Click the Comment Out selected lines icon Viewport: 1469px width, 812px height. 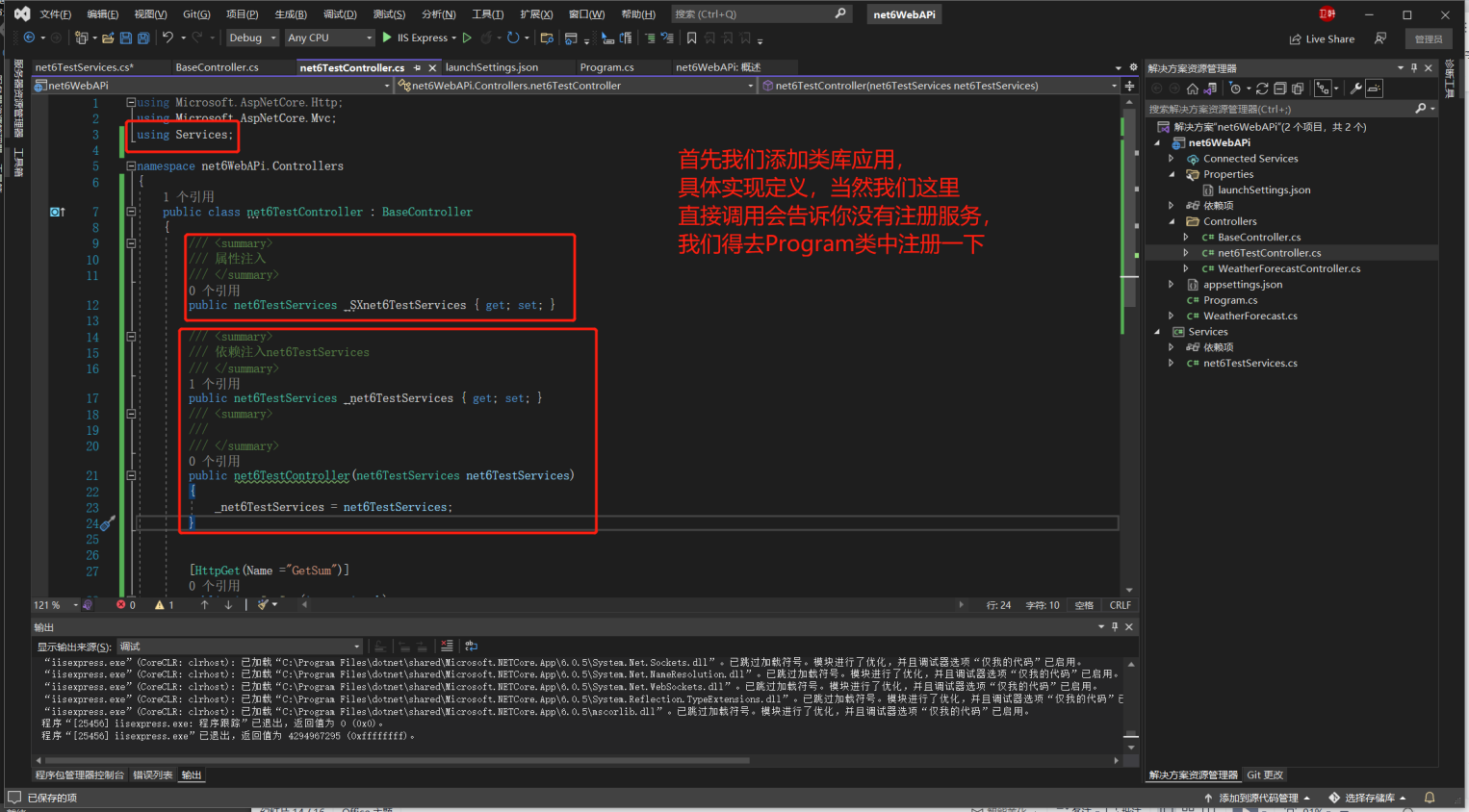click(650, 38)
